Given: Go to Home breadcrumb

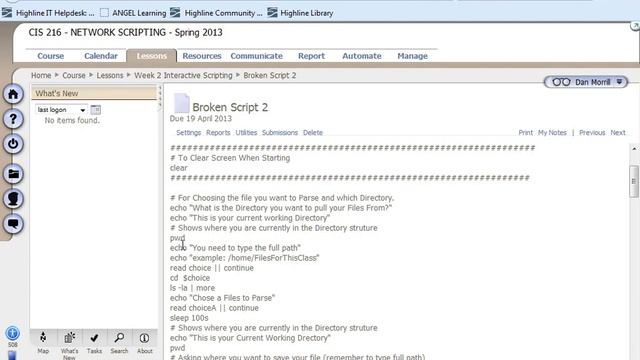Looking at the screenshot, I should 41,76.
